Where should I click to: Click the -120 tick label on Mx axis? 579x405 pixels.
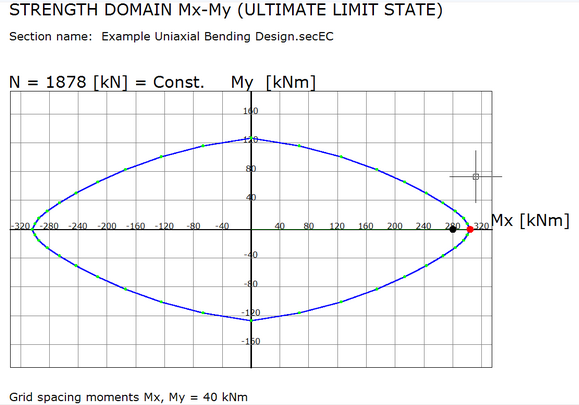(164, 226)
